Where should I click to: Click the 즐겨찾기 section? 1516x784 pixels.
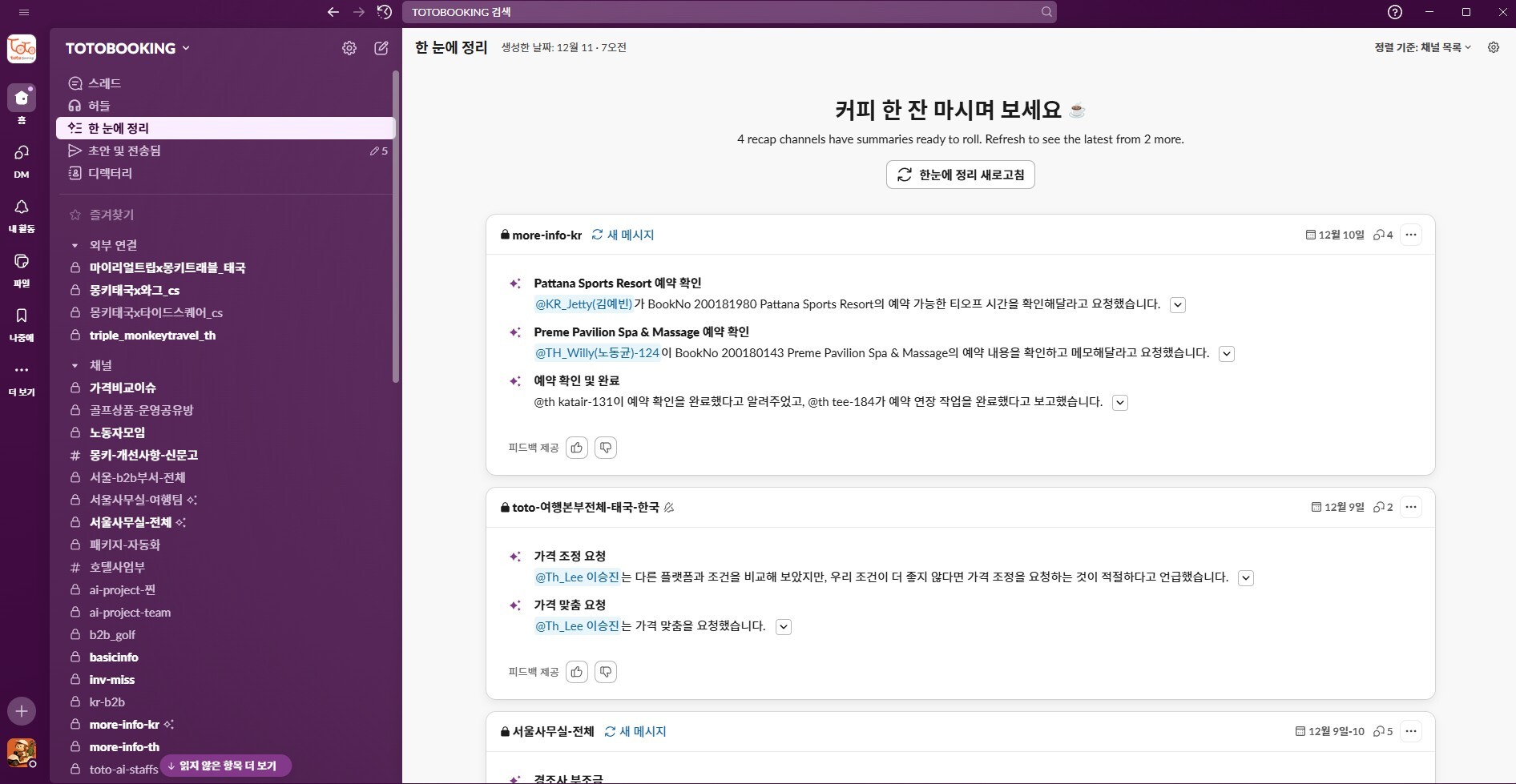[111, 215]
